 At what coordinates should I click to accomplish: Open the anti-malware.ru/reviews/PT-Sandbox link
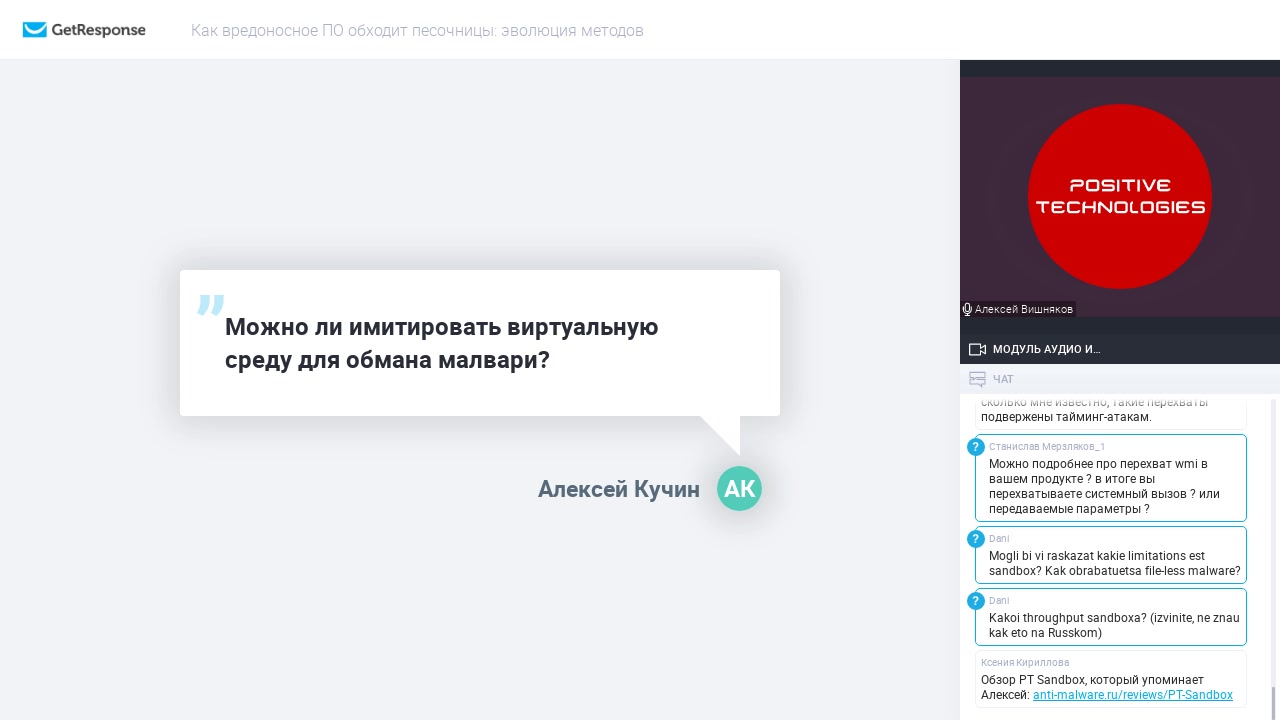click(x=1132, y=695)
